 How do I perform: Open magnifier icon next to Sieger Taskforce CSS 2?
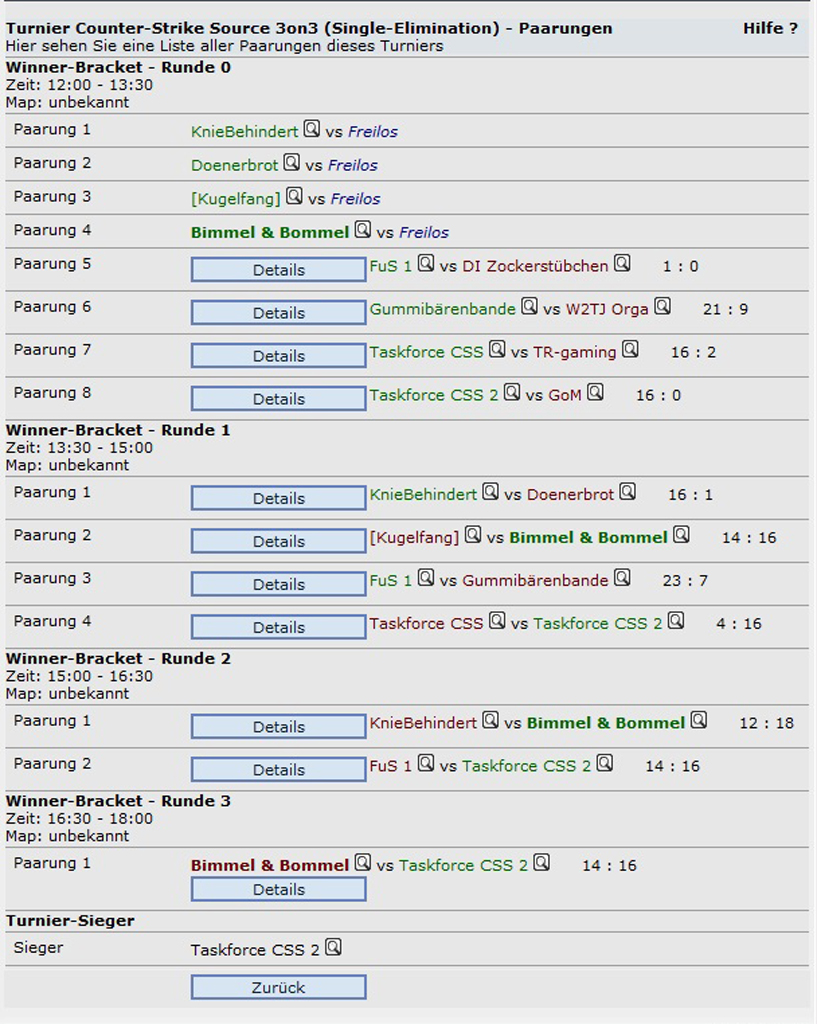pyautogui.click(x=333, y=947)
